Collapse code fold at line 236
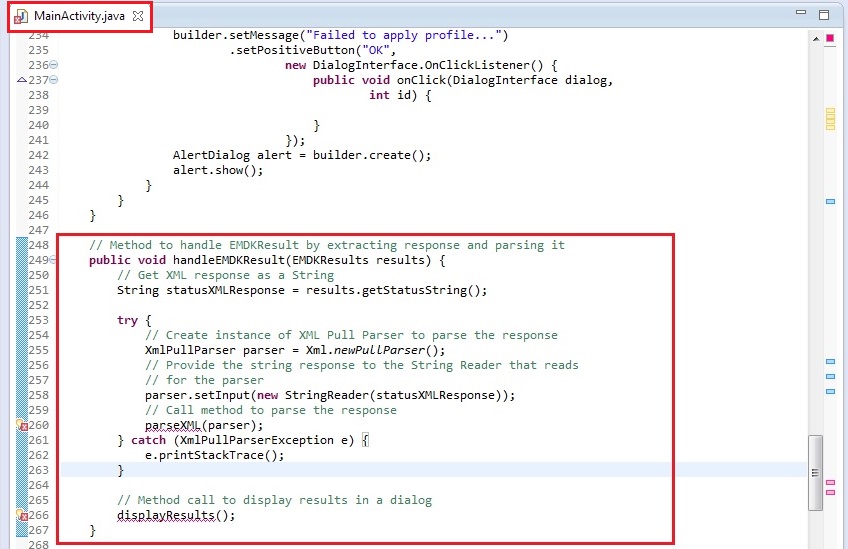The image size is (848, 549). coord(53,64)
